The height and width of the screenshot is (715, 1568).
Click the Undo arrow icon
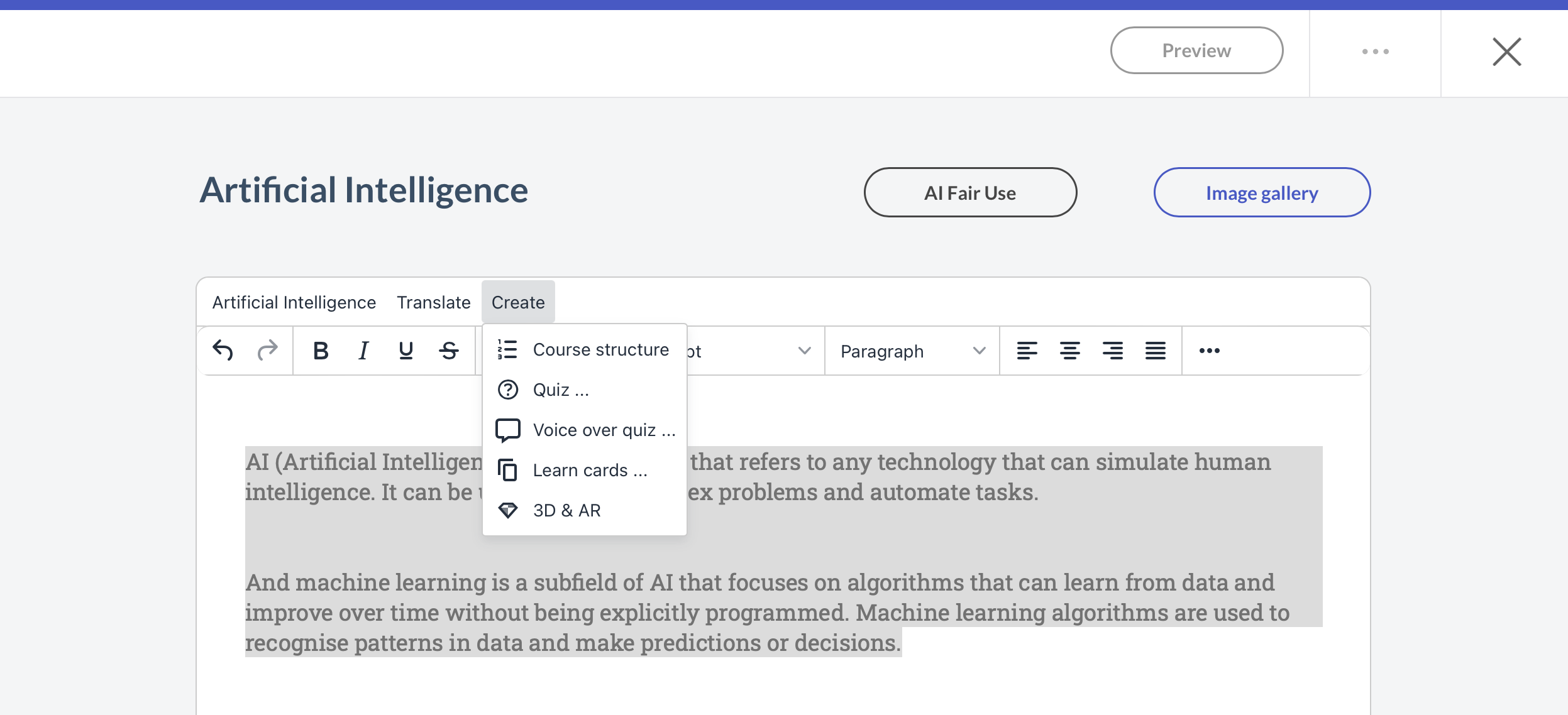tap(223, 351)
